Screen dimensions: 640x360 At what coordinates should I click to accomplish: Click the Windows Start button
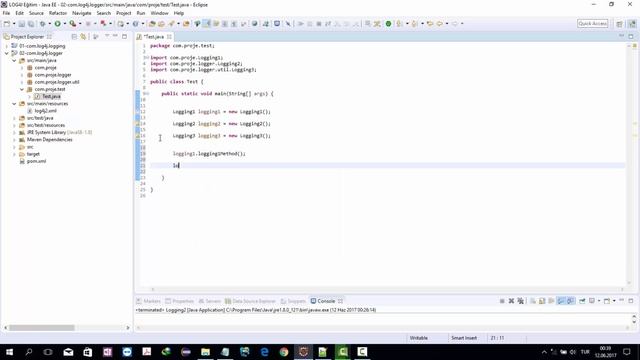pyautogui.click(x=9, y=352)
